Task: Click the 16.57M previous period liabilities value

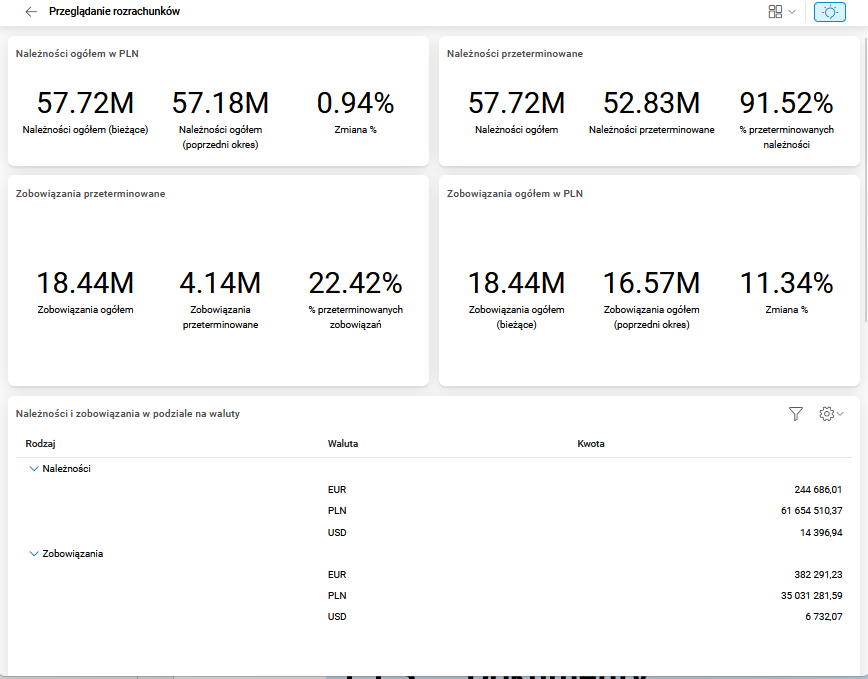Action: point(652,283)
